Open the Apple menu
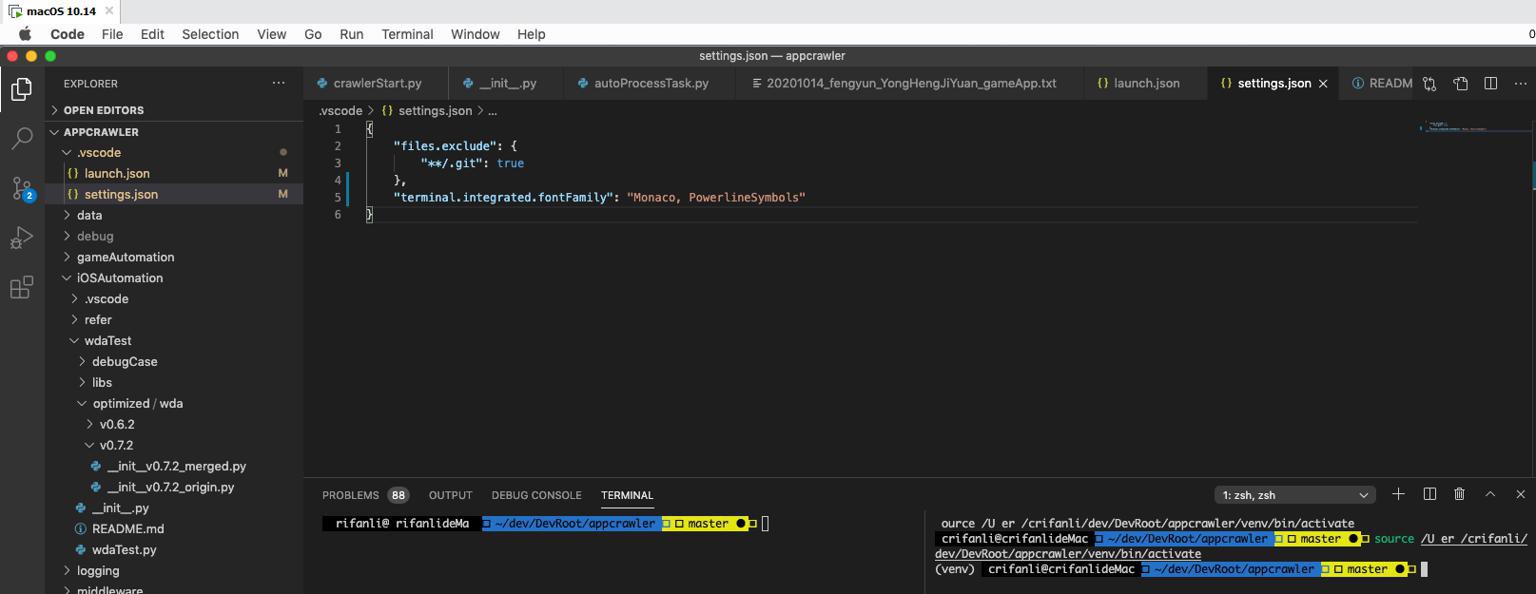The image size is (1536, 594). tap(25, 34)
